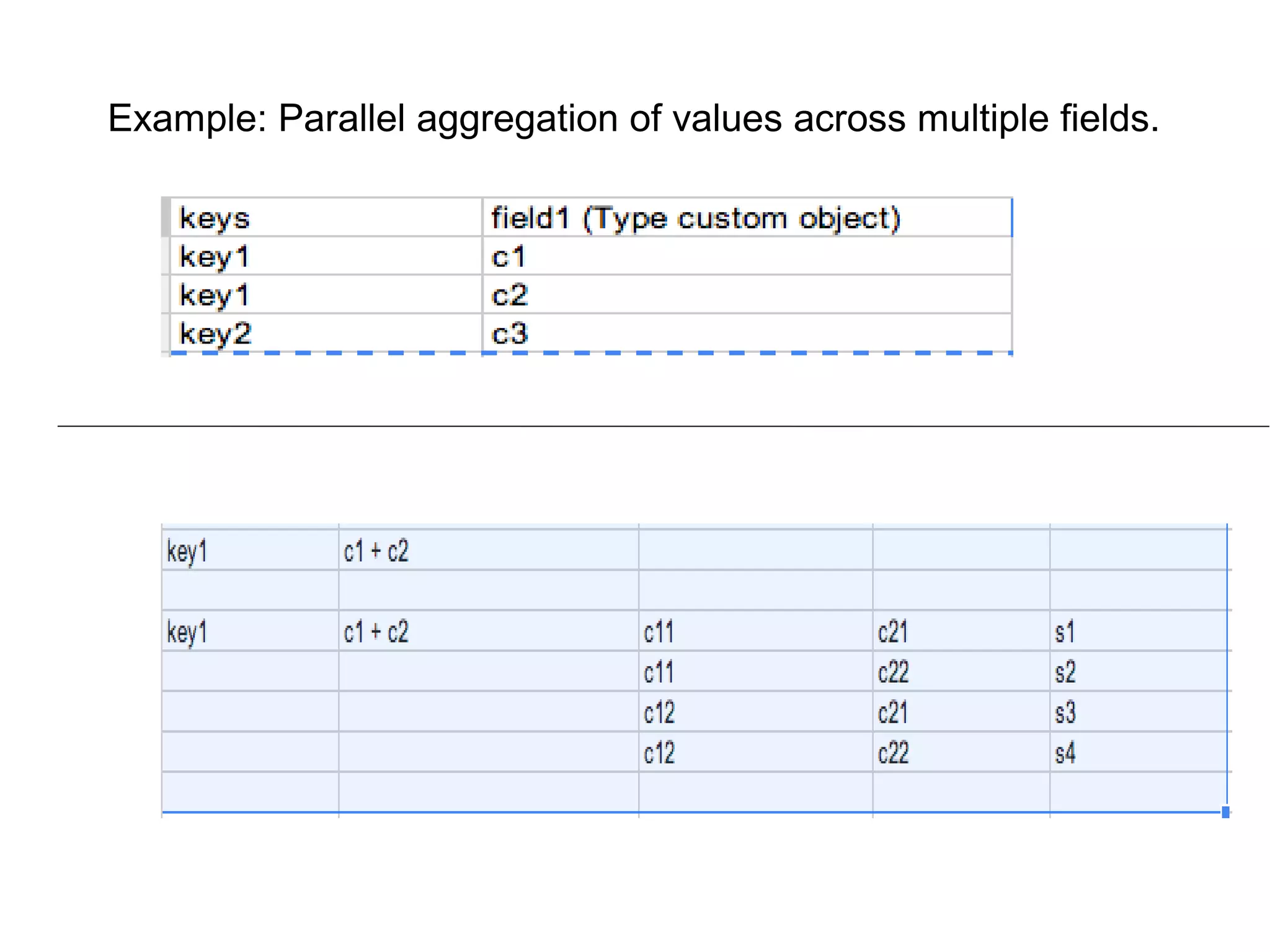Select the "field1 (Type custom object)" header cell

pos(747,218)
